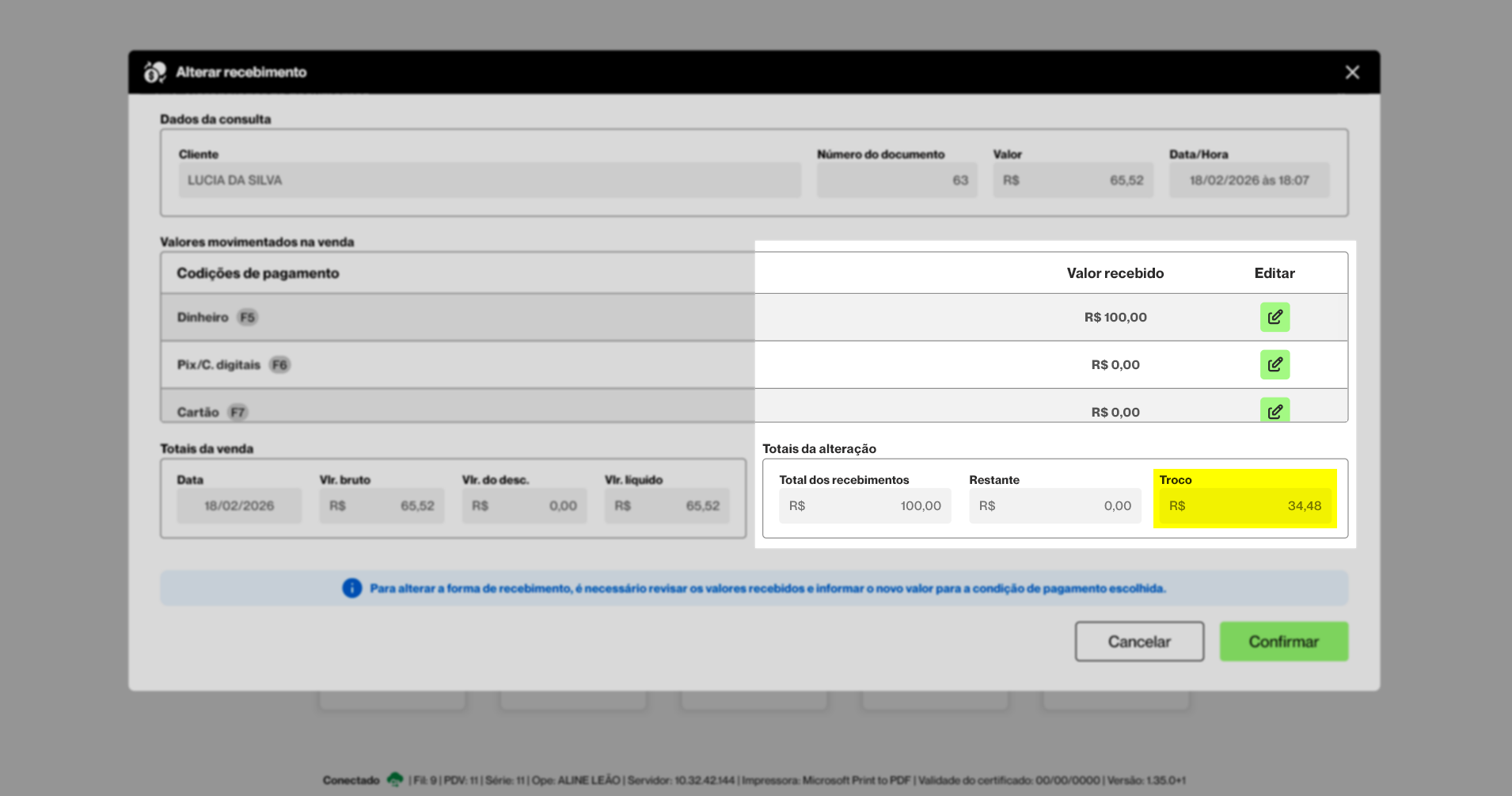Click the edit icon for Cartão

coord(1275,410)
